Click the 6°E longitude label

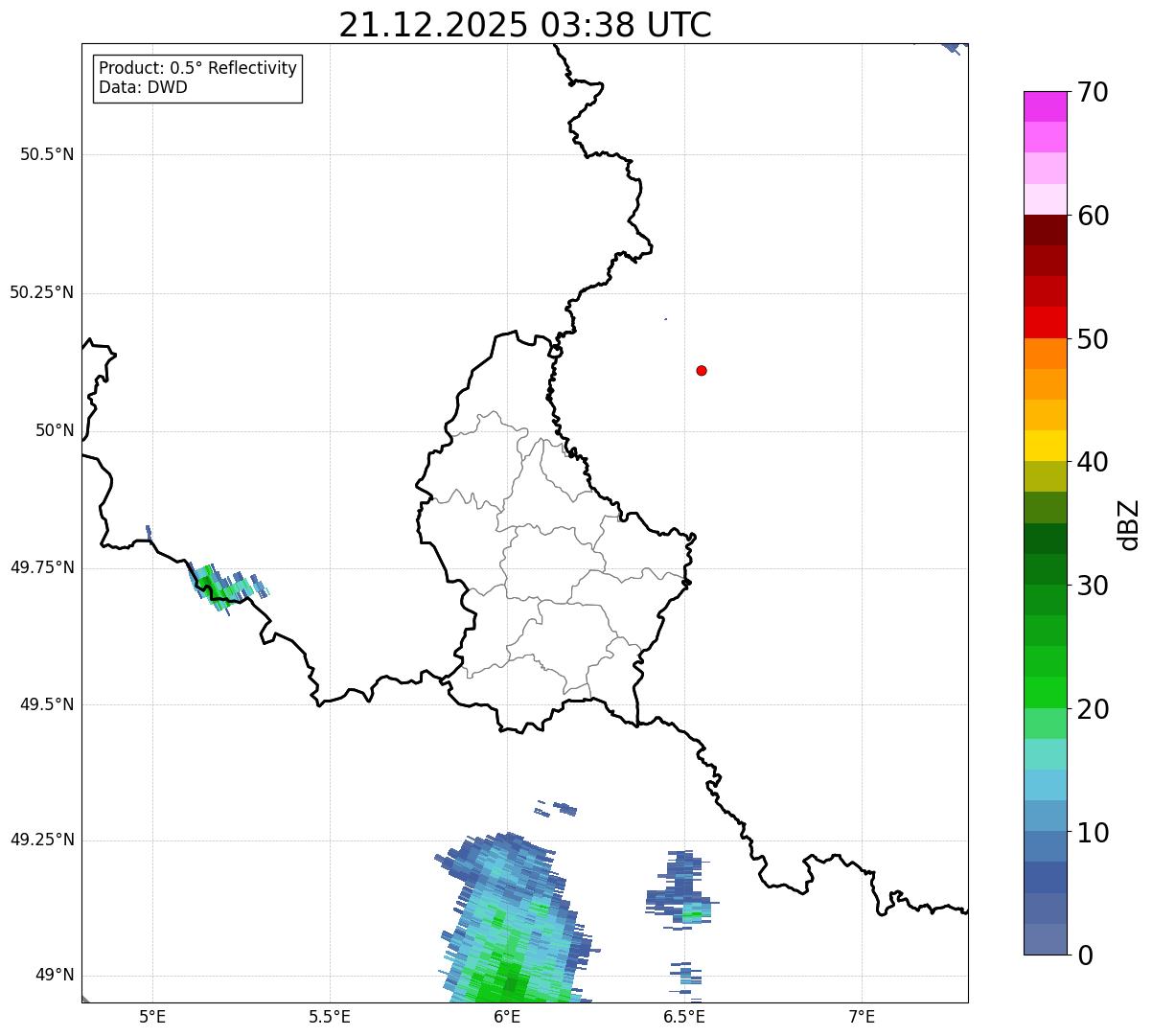pyautogui.click(x=507, y=1016)
